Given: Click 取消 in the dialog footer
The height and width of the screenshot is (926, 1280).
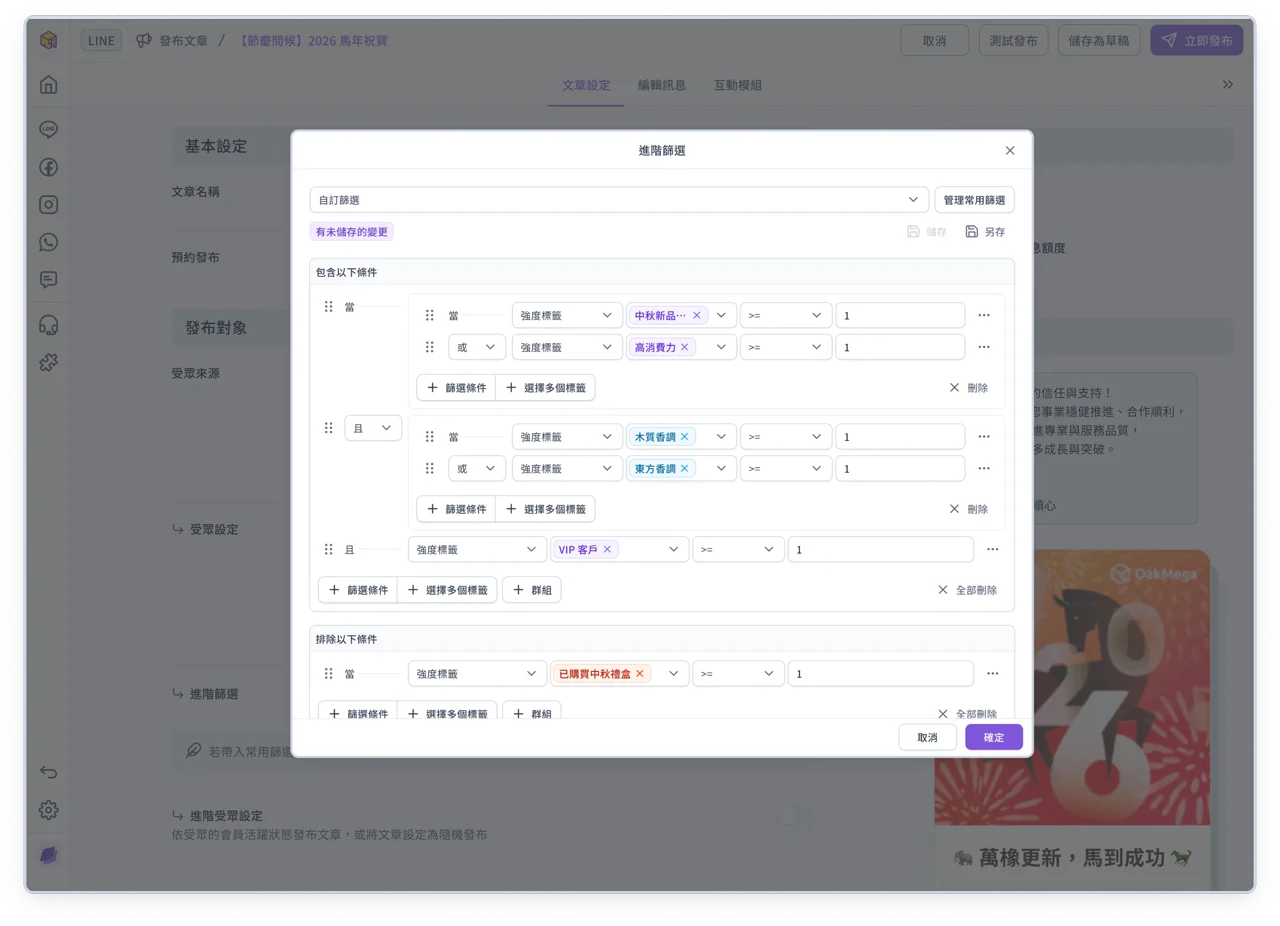Looking at the screenshot, I should point(927,737).
